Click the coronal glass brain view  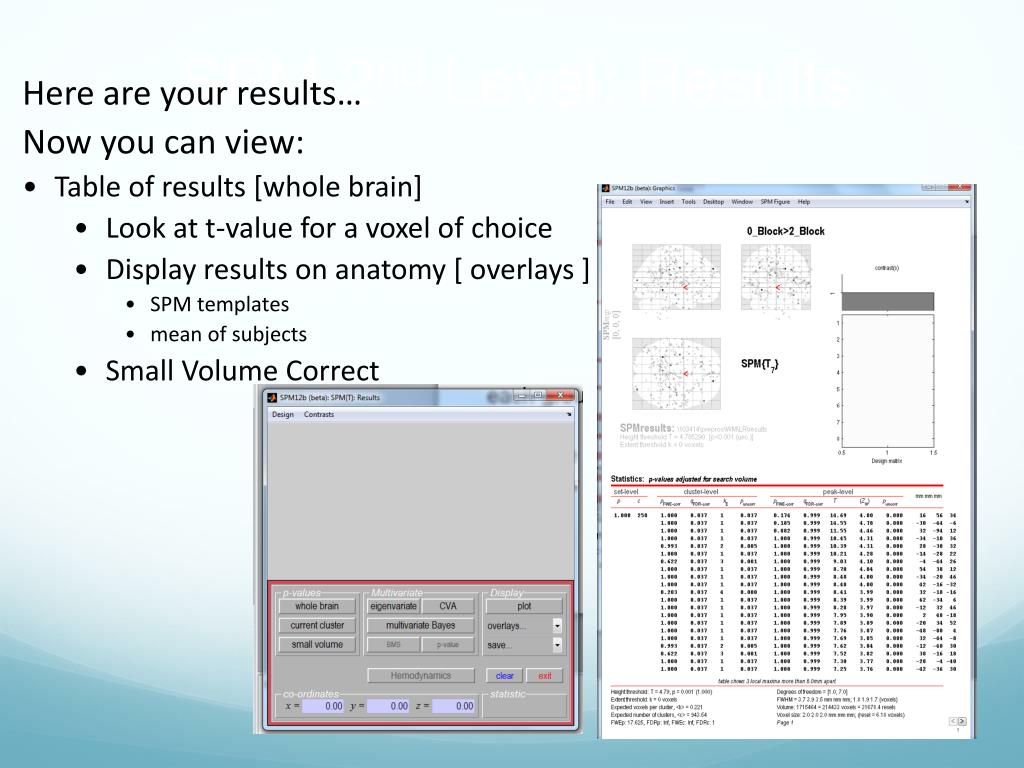click(776, 276)
